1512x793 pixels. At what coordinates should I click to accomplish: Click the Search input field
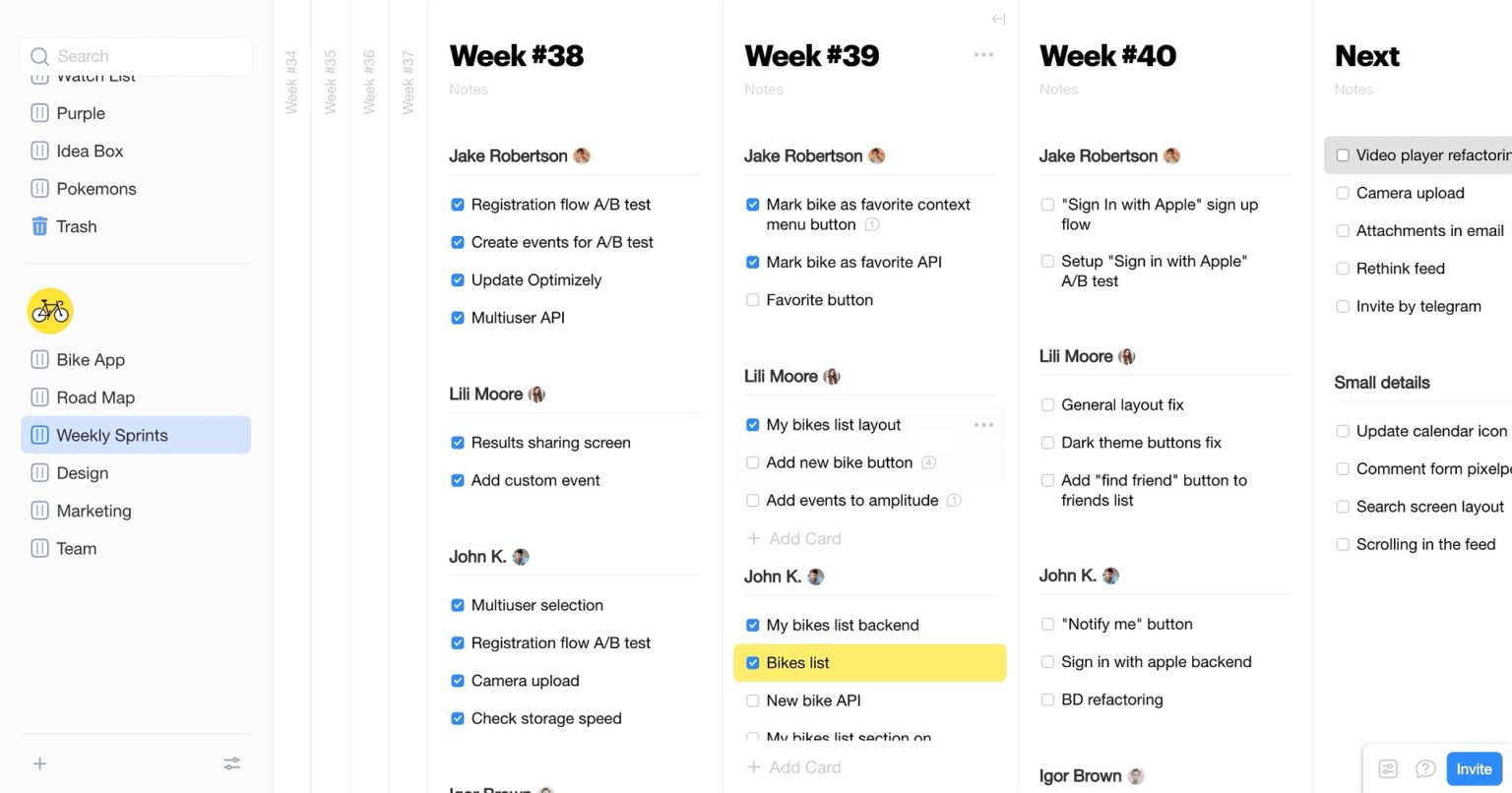pos(138,56)
